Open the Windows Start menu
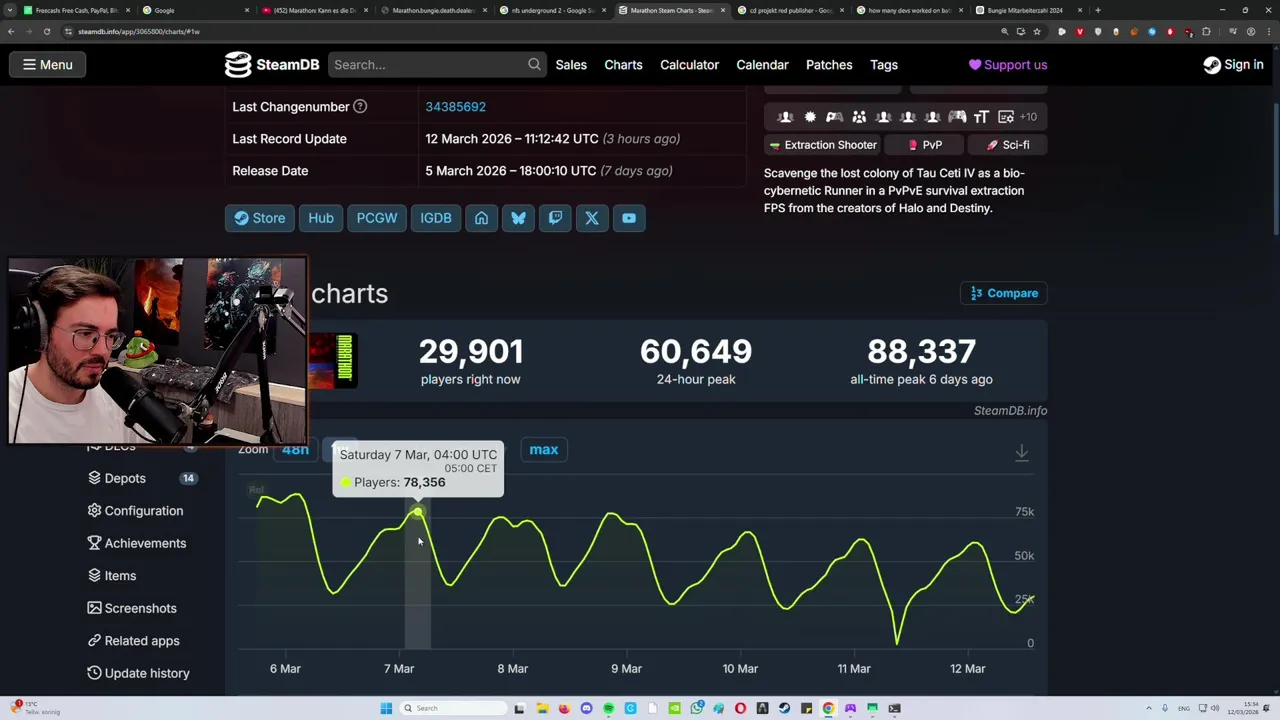 [386, 708]
